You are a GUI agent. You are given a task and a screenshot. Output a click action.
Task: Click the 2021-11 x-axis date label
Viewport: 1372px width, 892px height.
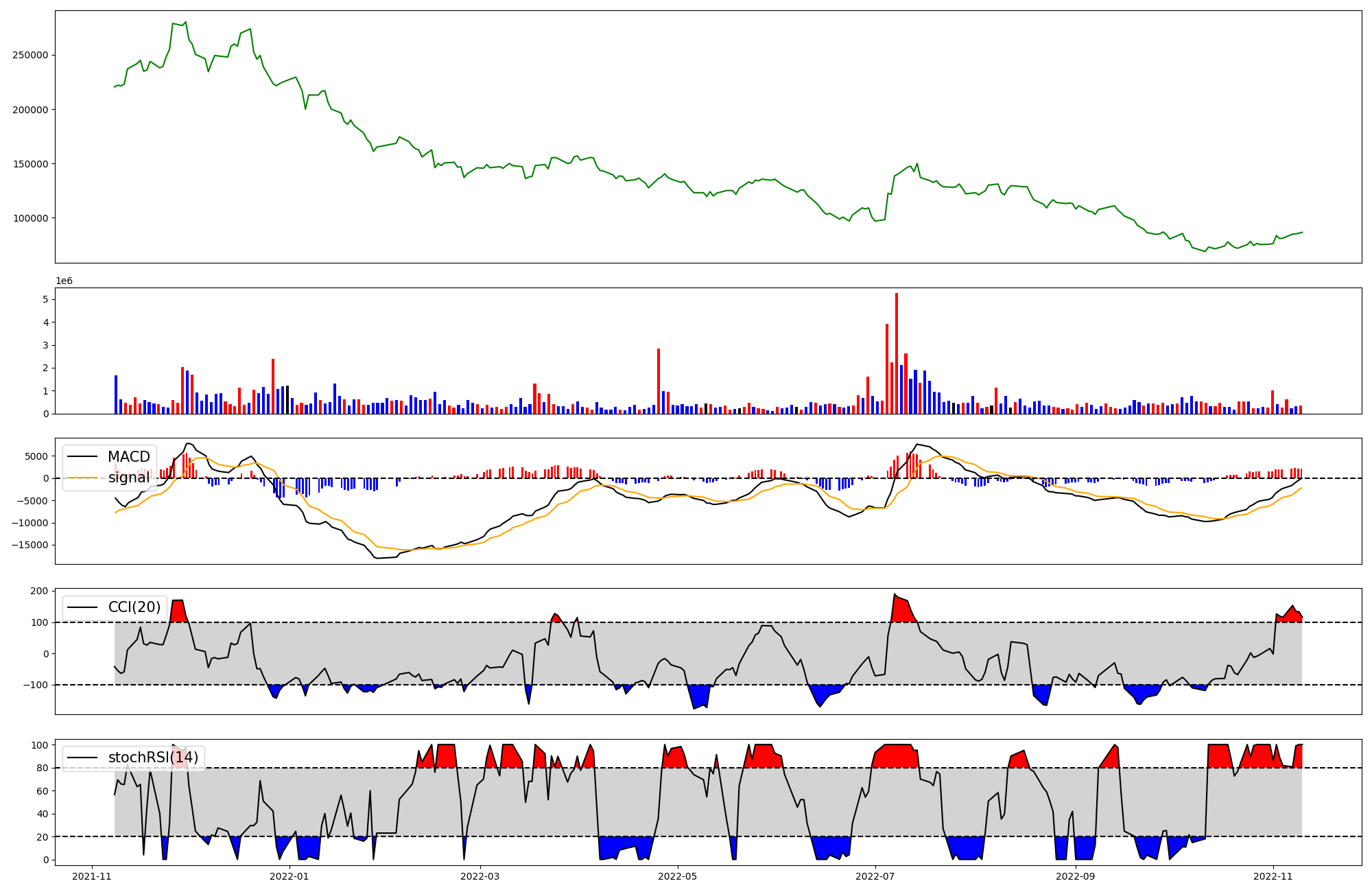92,876
